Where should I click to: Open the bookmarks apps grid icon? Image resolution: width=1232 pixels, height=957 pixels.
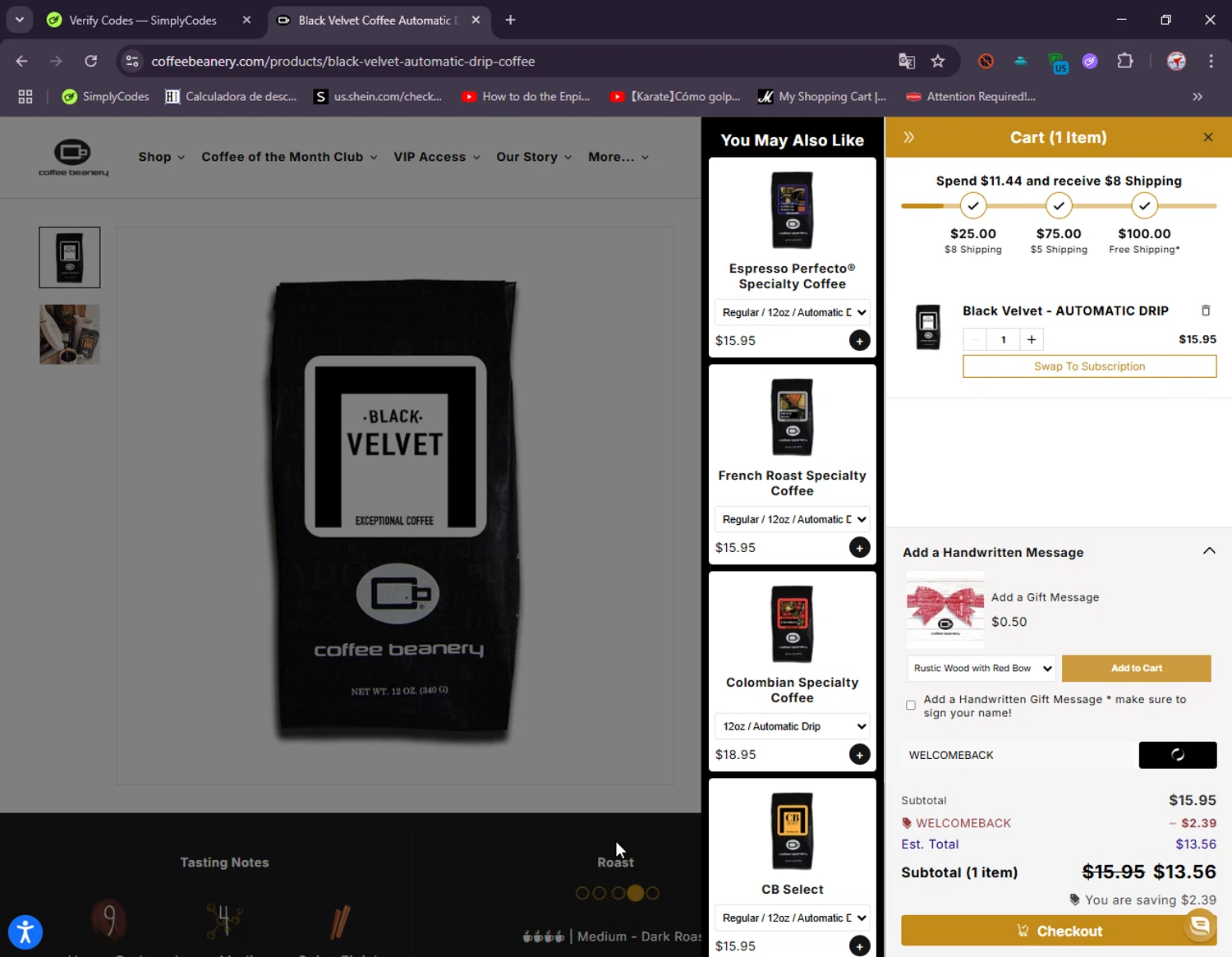click(x=25, y=96)
